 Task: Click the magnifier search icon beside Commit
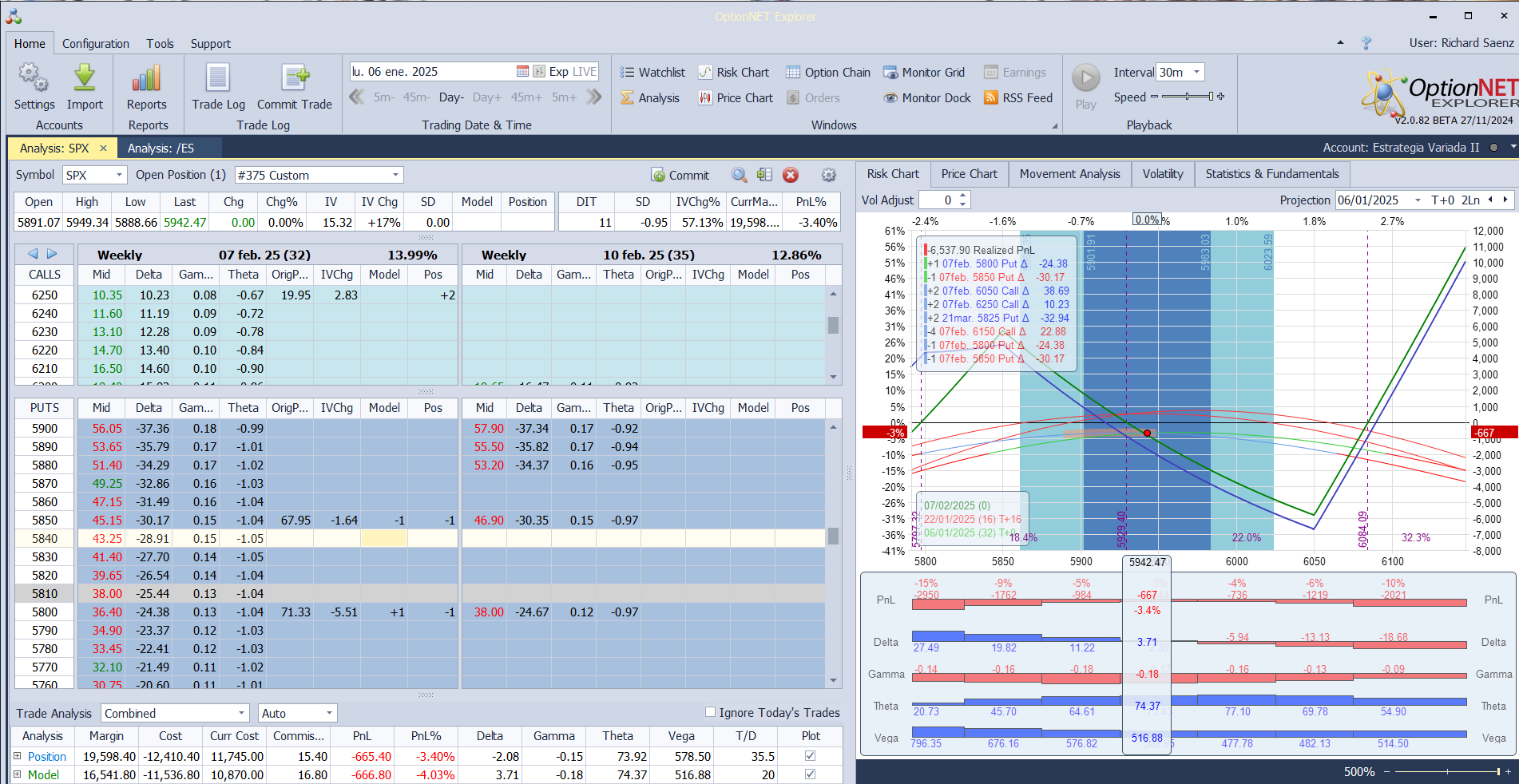740,175
